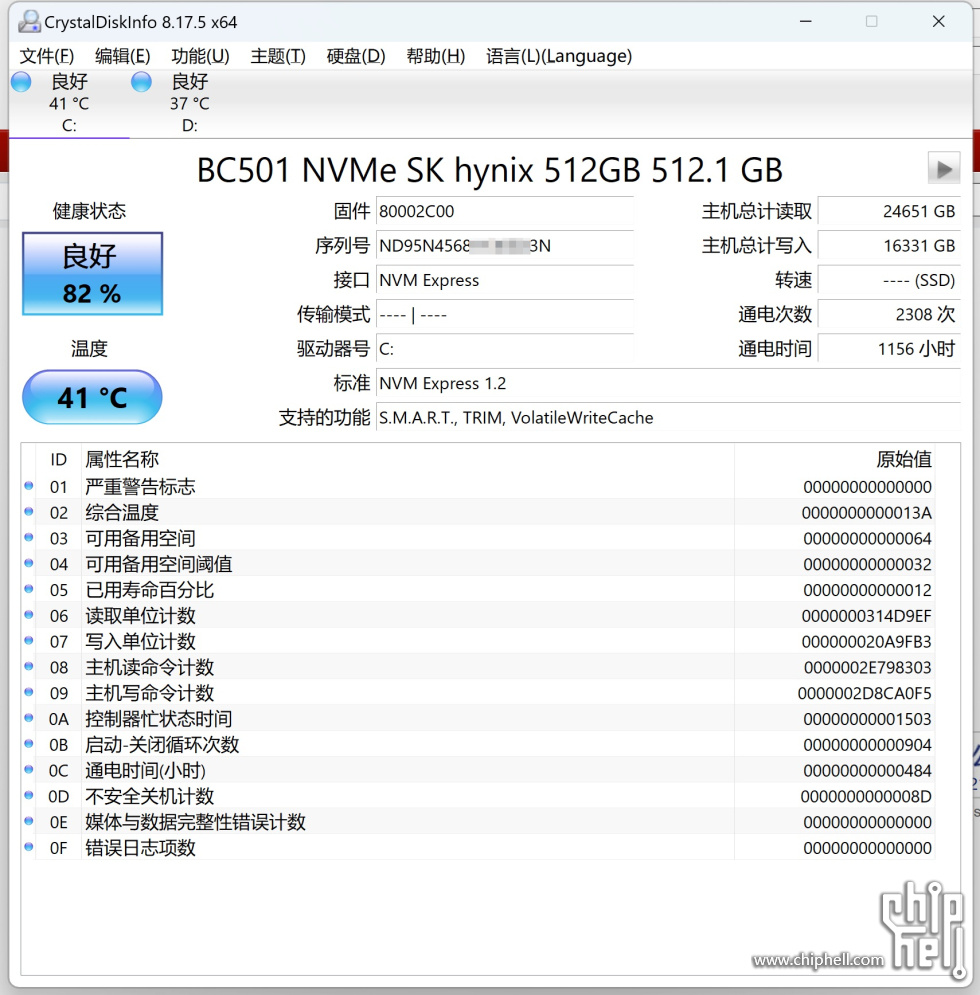Click the host total writes value 16331 GB
The height and width of the screenshot is (995, 980).
pos(889,246)
